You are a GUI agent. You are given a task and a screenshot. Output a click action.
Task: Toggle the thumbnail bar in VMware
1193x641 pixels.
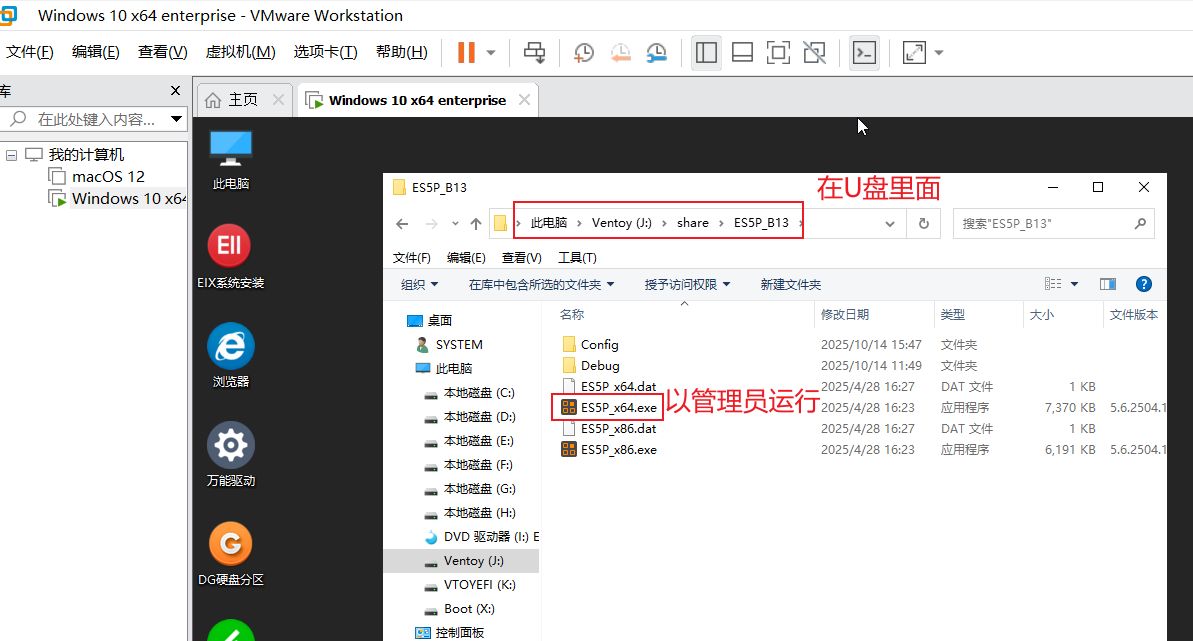coord(742,52)
